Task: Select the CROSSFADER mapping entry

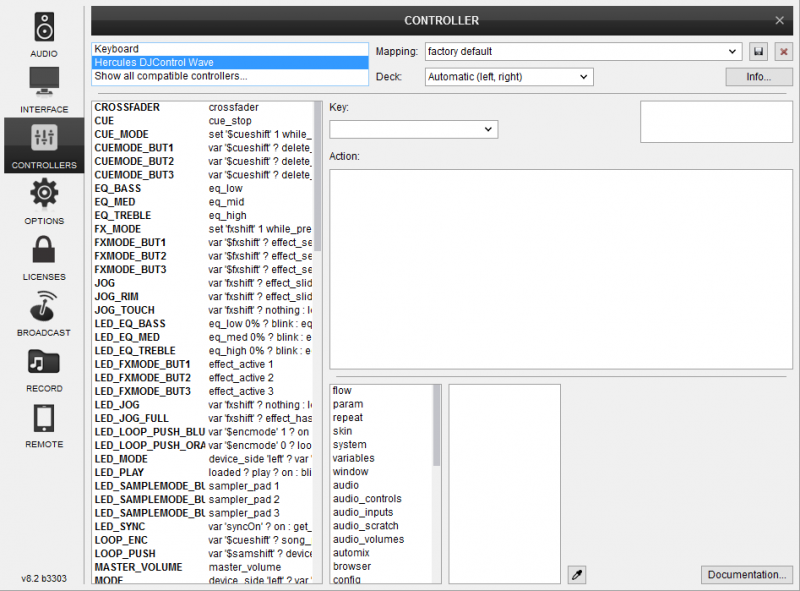Action: (127, 107)
